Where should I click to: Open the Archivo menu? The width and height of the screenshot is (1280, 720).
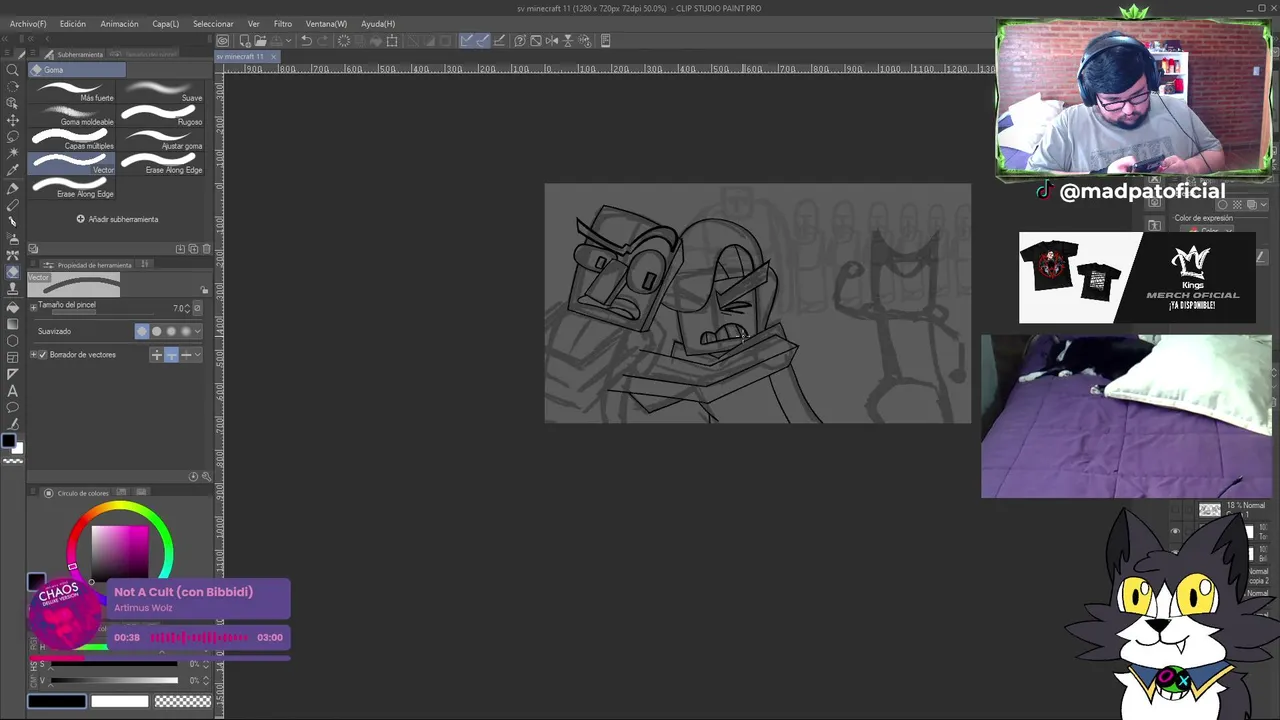pyautogui.click(x=28, y=23)
